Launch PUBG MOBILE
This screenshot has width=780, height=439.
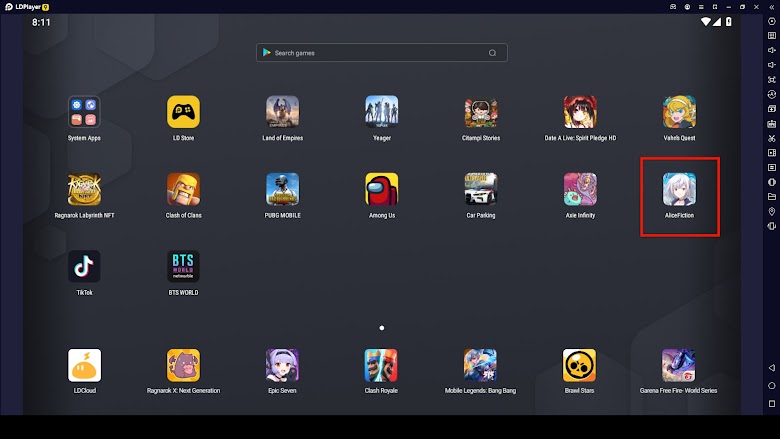tap(283, 189)
